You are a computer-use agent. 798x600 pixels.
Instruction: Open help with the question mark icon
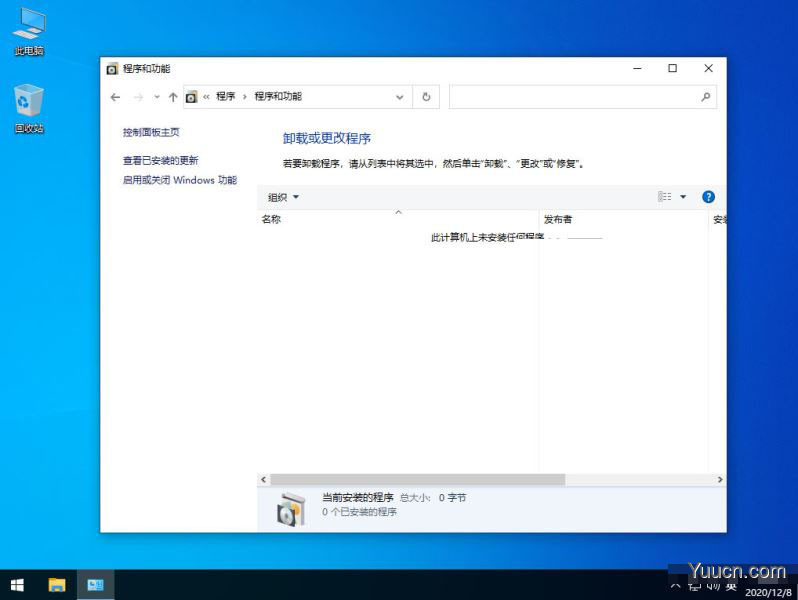click(708, 197)
